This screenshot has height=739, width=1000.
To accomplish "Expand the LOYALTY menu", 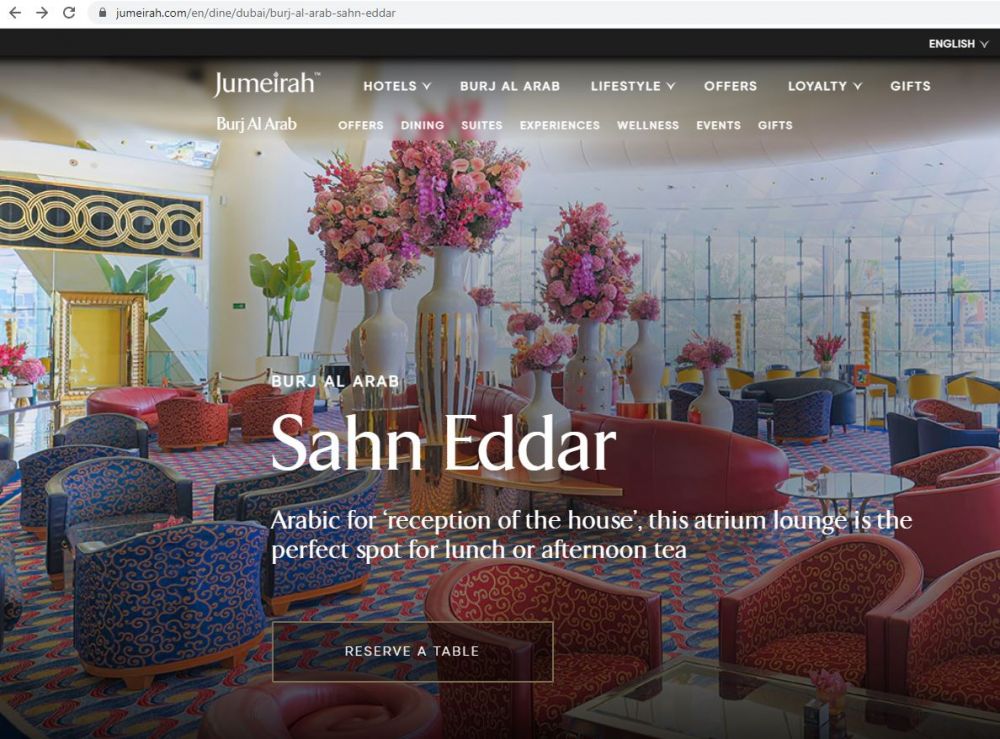I will click(825, 86).
